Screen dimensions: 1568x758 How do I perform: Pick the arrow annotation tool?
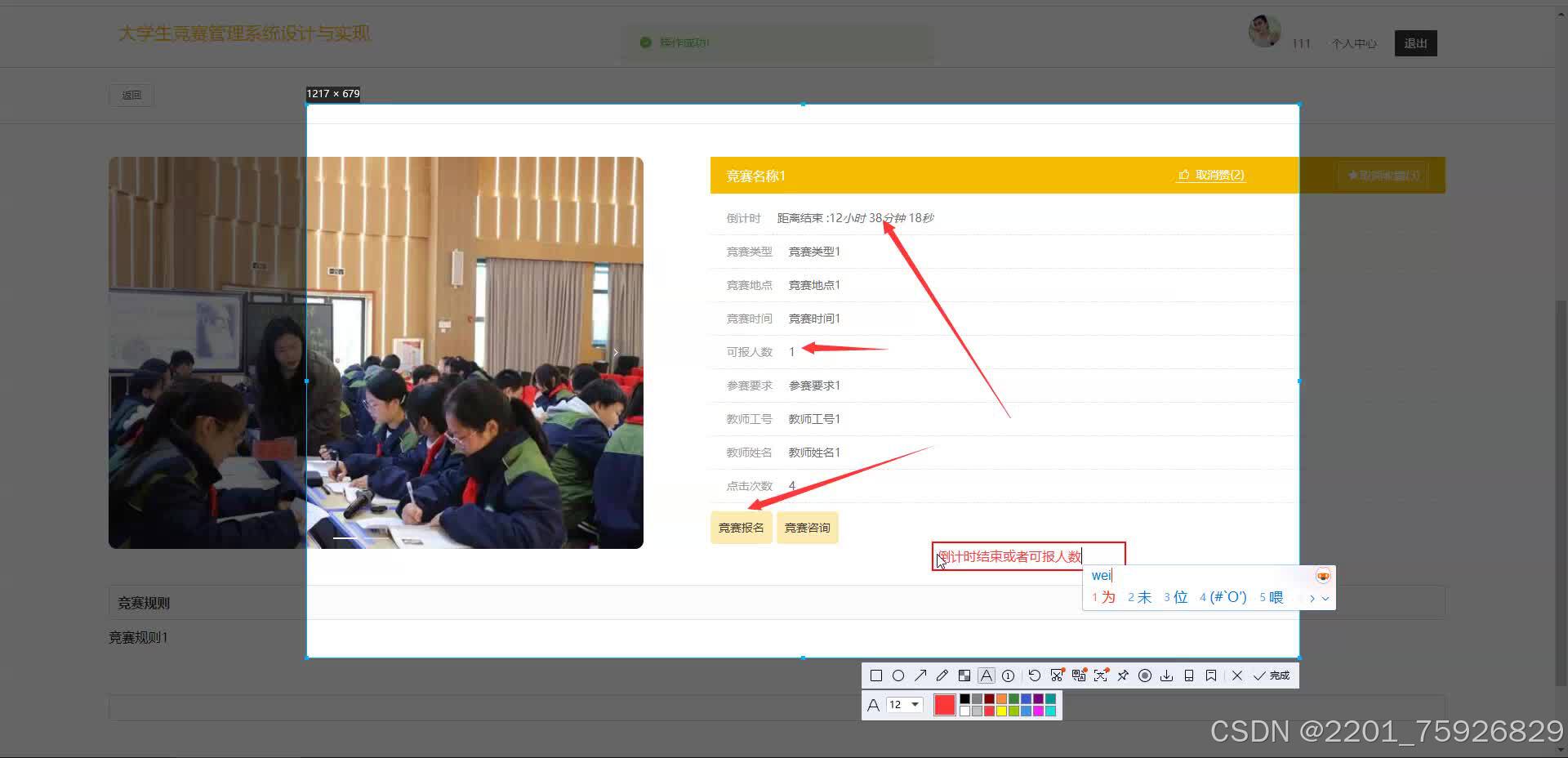click(x=920, y=676)
